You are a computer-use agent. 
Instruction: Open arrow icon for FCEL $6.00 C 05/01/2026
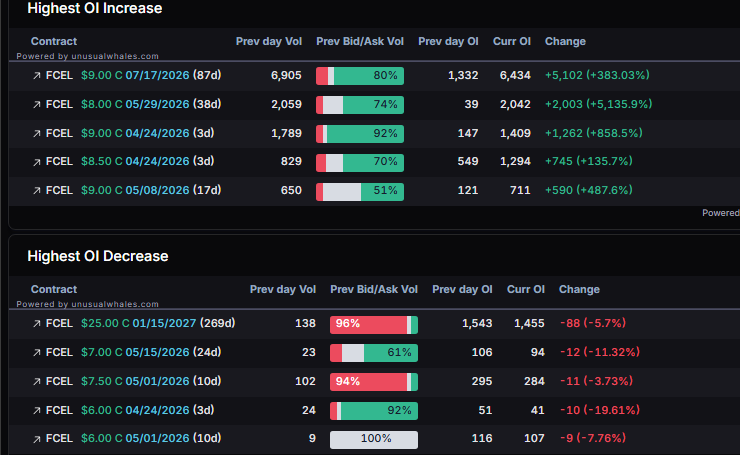click(x=36, y=439)
